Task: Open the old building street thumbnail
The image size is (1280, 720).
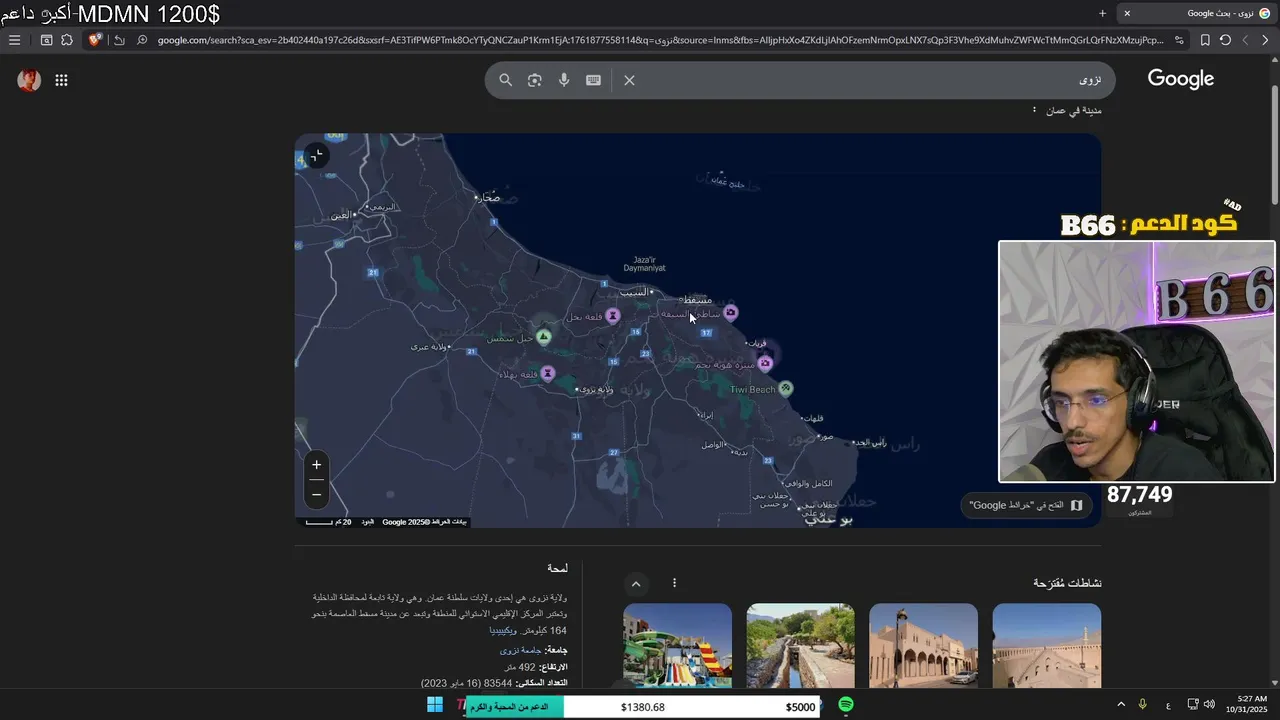Action: (923, 645)
